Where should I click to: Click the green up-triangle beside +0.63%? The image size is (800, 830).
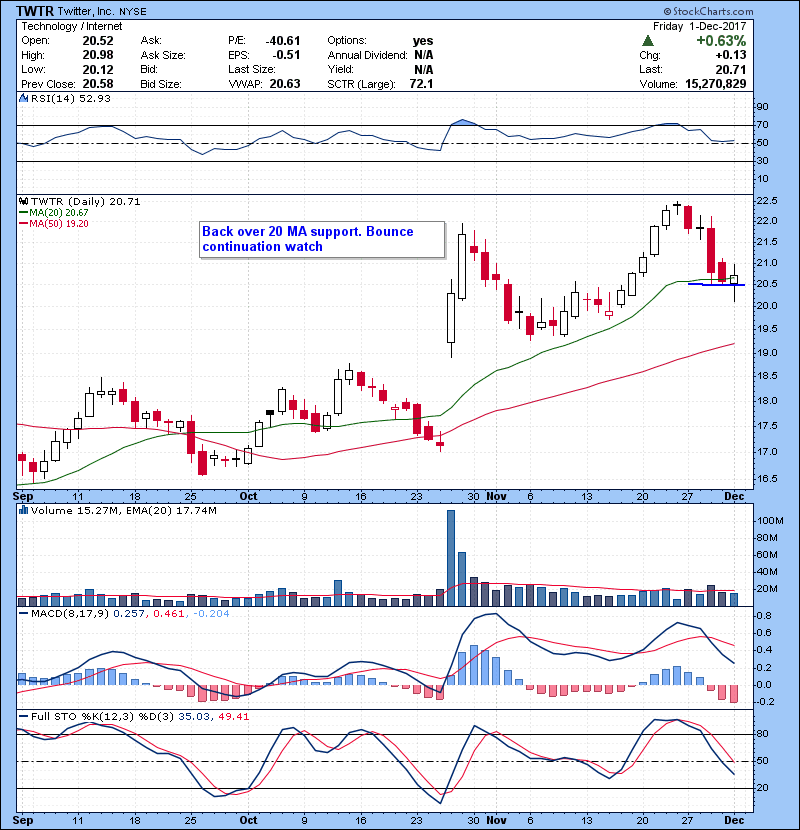(x=647, y=41)
